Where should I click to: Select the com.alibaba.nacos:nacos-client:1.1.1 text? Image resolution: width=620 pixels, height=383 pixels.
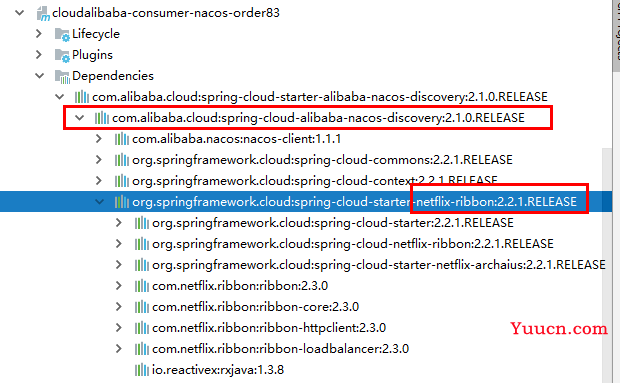click(x=236, y=139)
